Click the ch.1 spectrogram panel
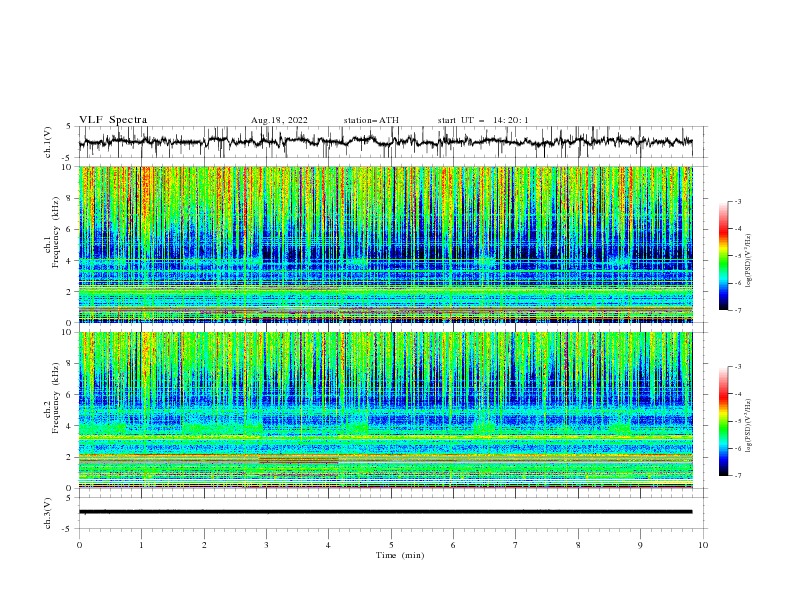Image resolution: width=792 pixels, height=612 pixels. [386, 244]
